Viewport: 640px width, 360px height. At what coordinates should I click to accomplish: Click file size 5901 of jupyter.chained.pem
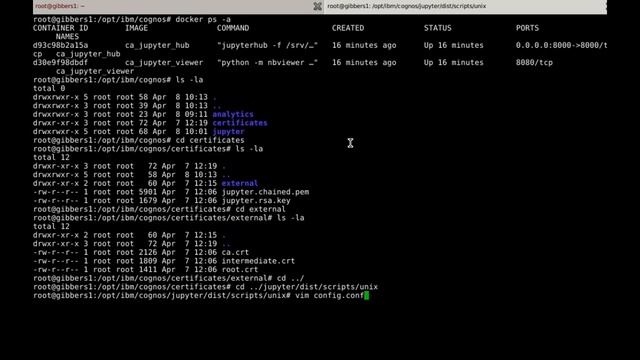148,192
